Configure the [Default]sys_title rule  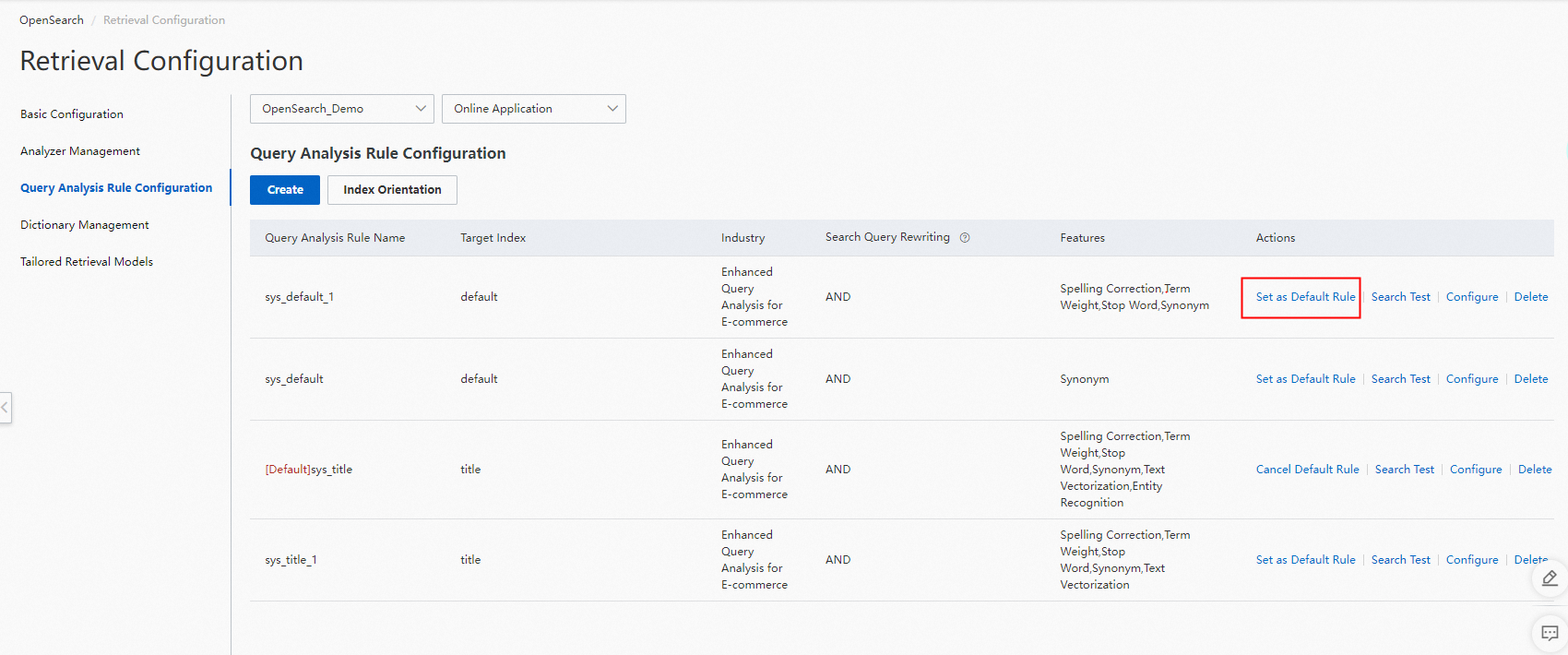pyautogui.click(x=1476, y=470)
